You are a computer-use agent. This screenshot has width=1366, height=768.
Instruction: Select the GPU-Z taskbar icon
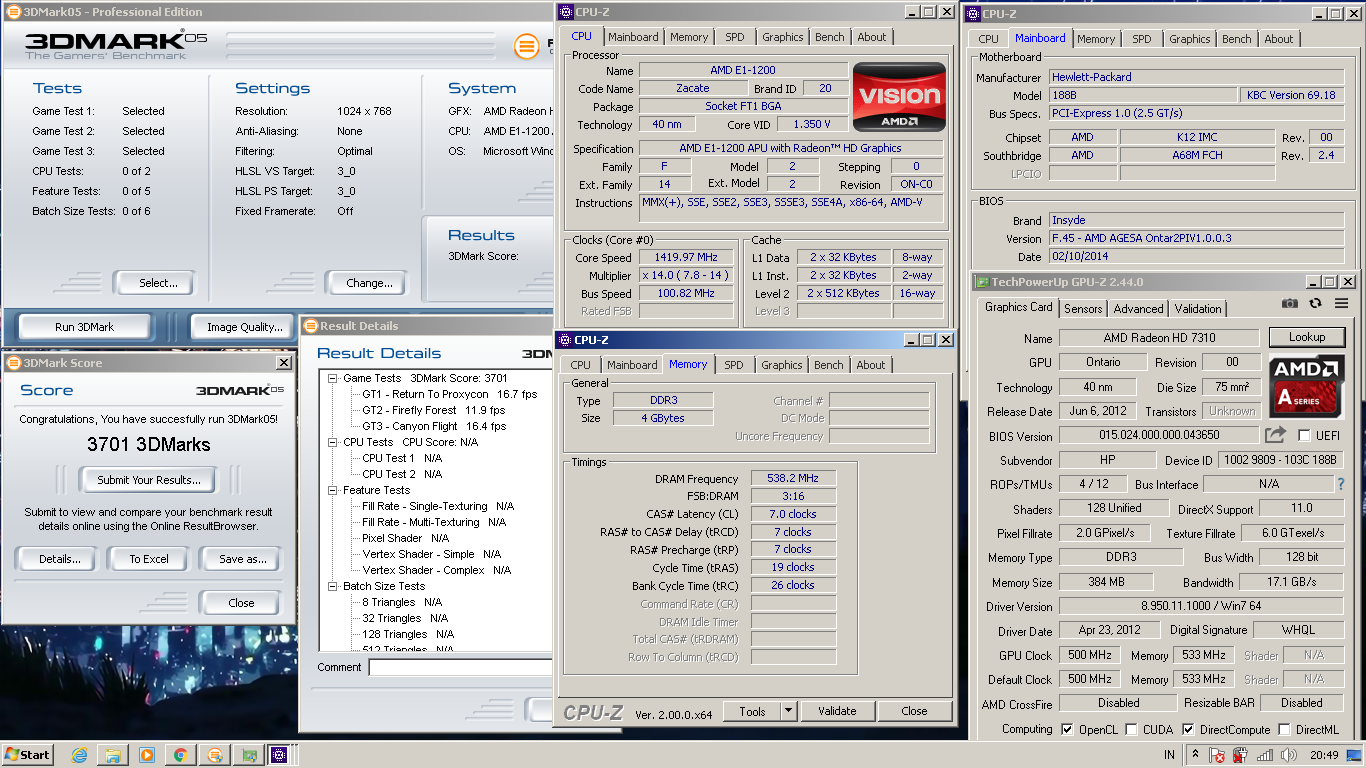248,755
